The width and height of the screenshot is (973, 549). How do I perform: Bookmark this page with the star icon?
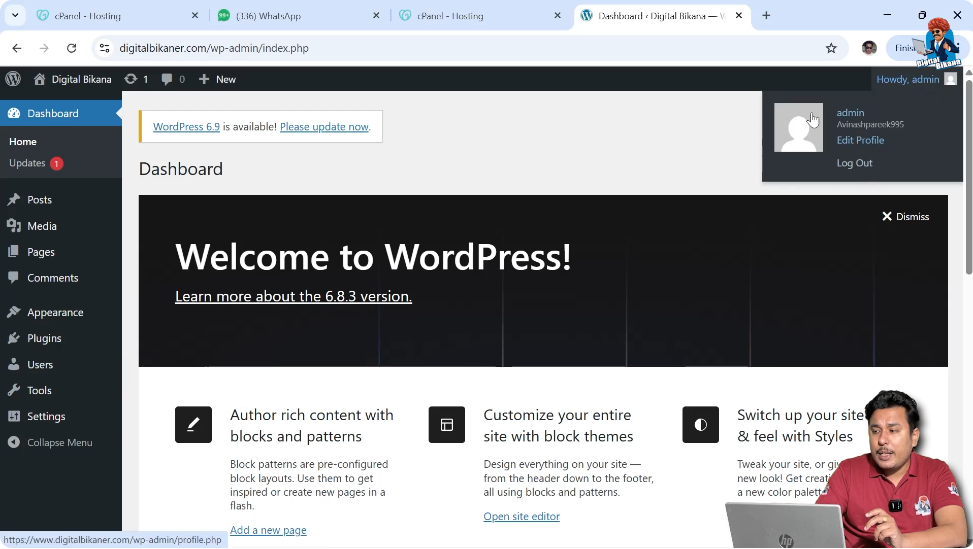831,48
